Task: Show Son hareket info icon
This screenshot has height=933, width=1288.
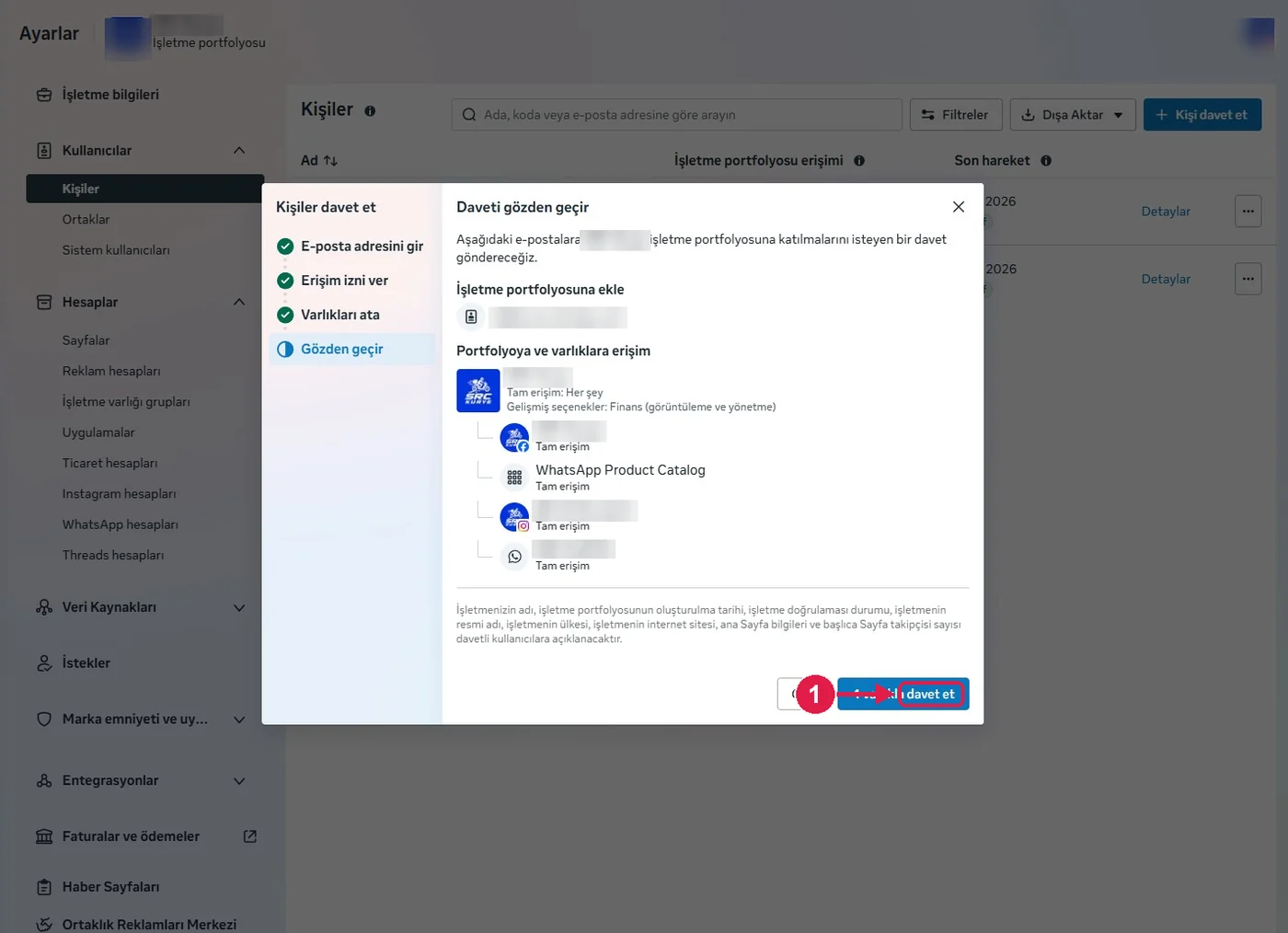Action: click(x=1046, y=160)
